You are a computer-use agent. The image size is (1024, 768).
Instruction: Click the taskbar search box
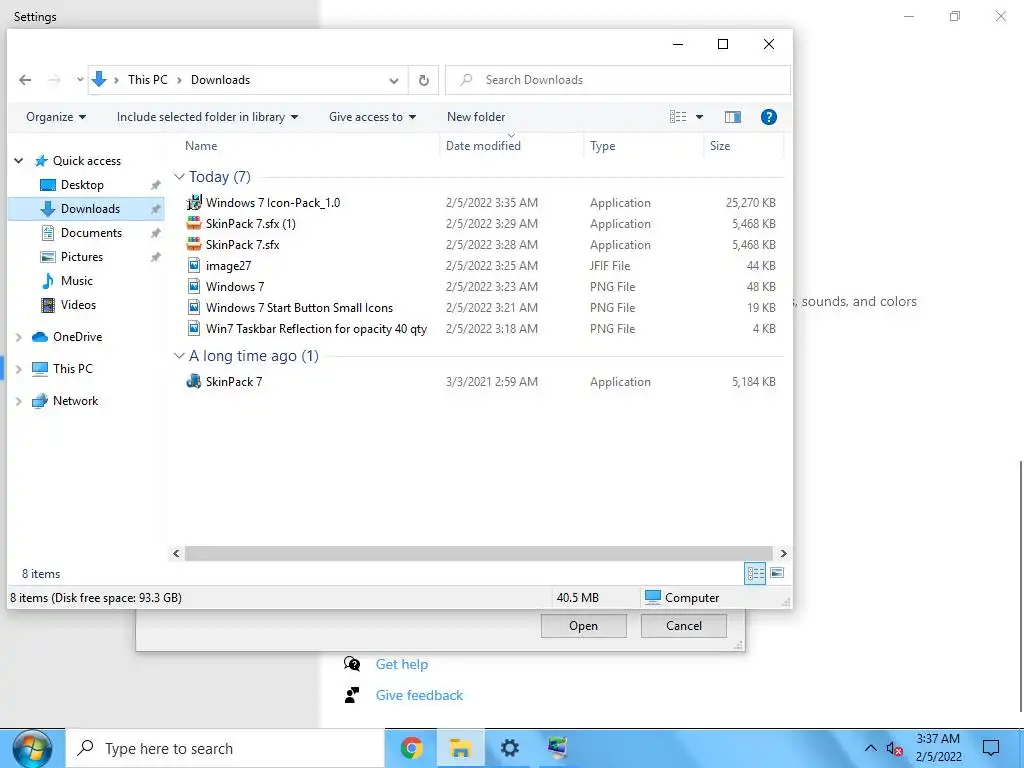pos(225,748)
